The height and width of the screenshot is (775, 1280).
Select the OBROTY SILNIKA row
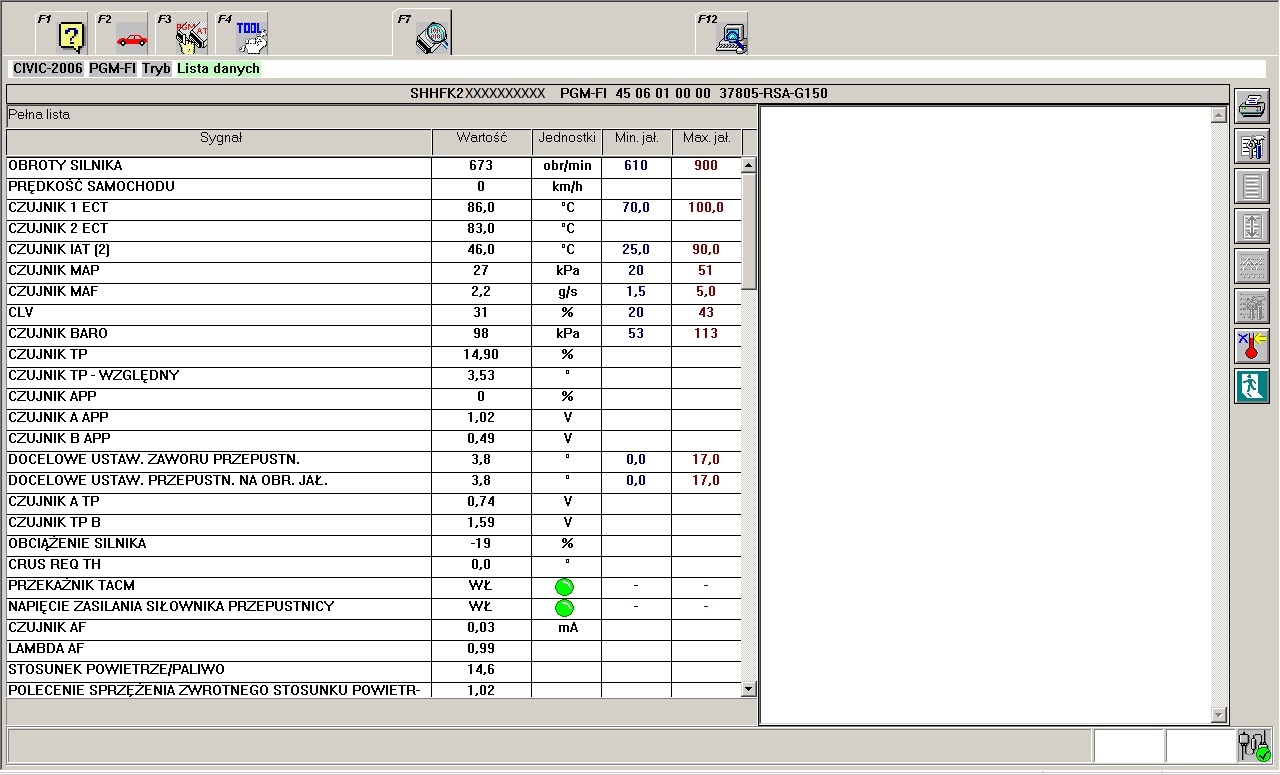374,166
